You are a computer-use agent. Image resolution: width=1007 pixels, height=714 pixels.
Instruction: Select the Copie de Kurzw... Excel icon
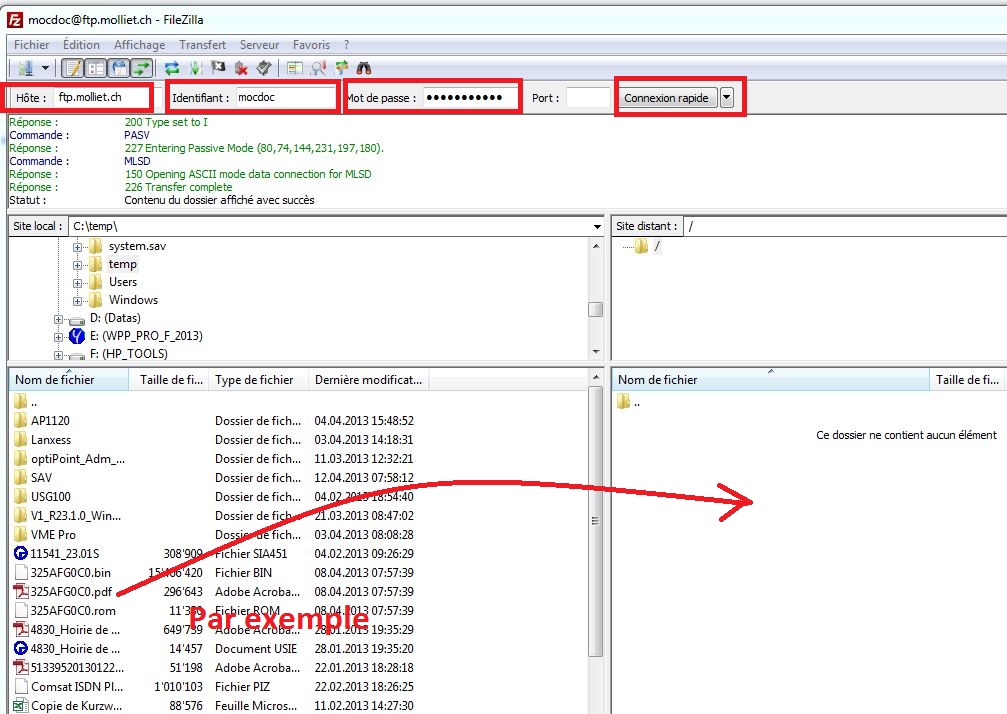pos(21,705)
